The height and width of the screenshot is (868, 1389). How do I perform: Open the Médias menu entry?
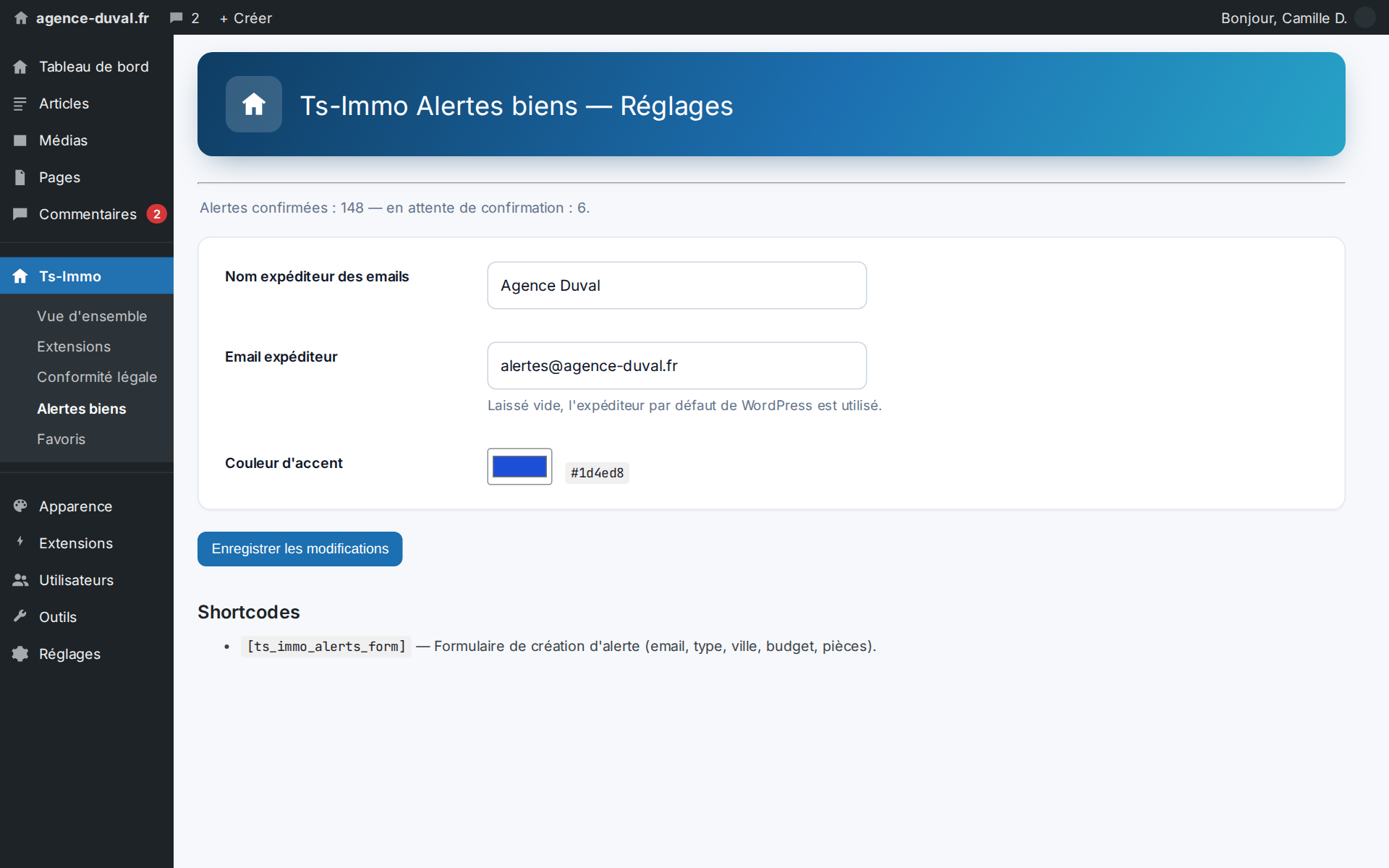(x=87, y=140)
